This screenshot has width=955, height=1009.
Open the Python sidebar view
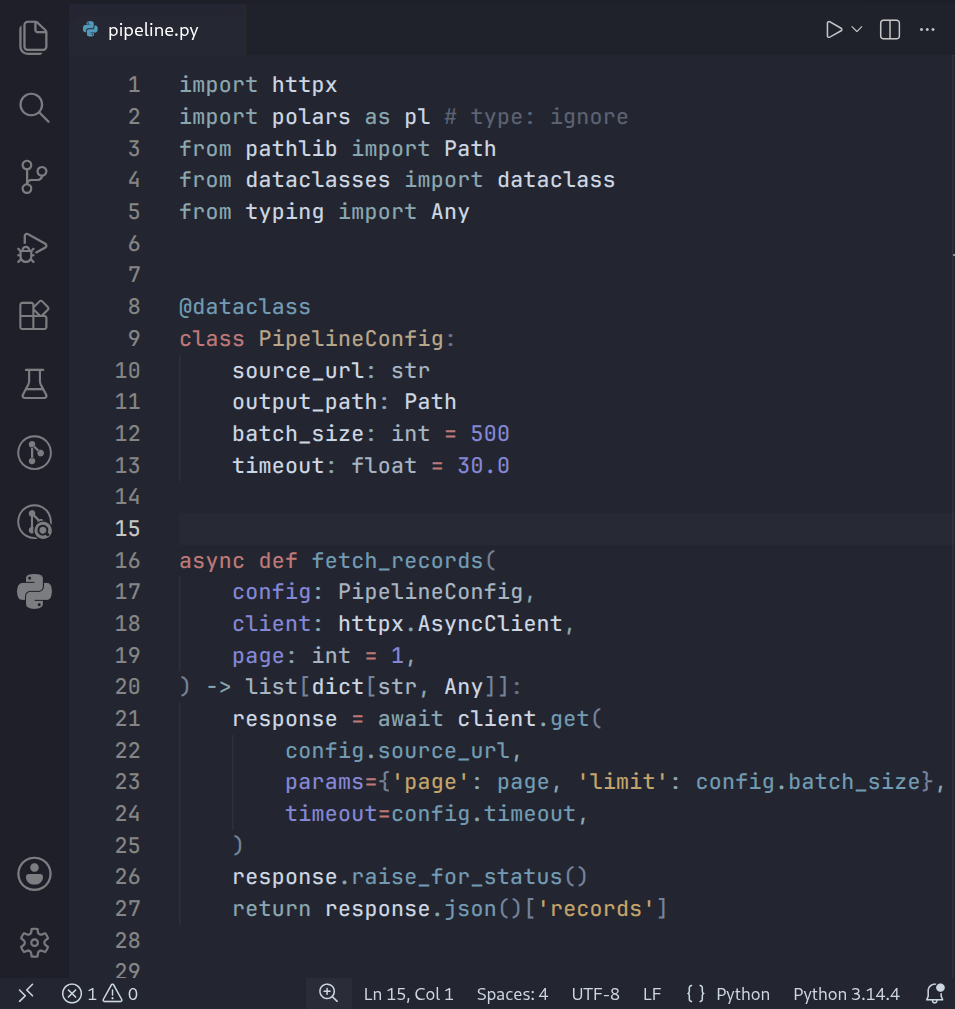tap(33, 591)
